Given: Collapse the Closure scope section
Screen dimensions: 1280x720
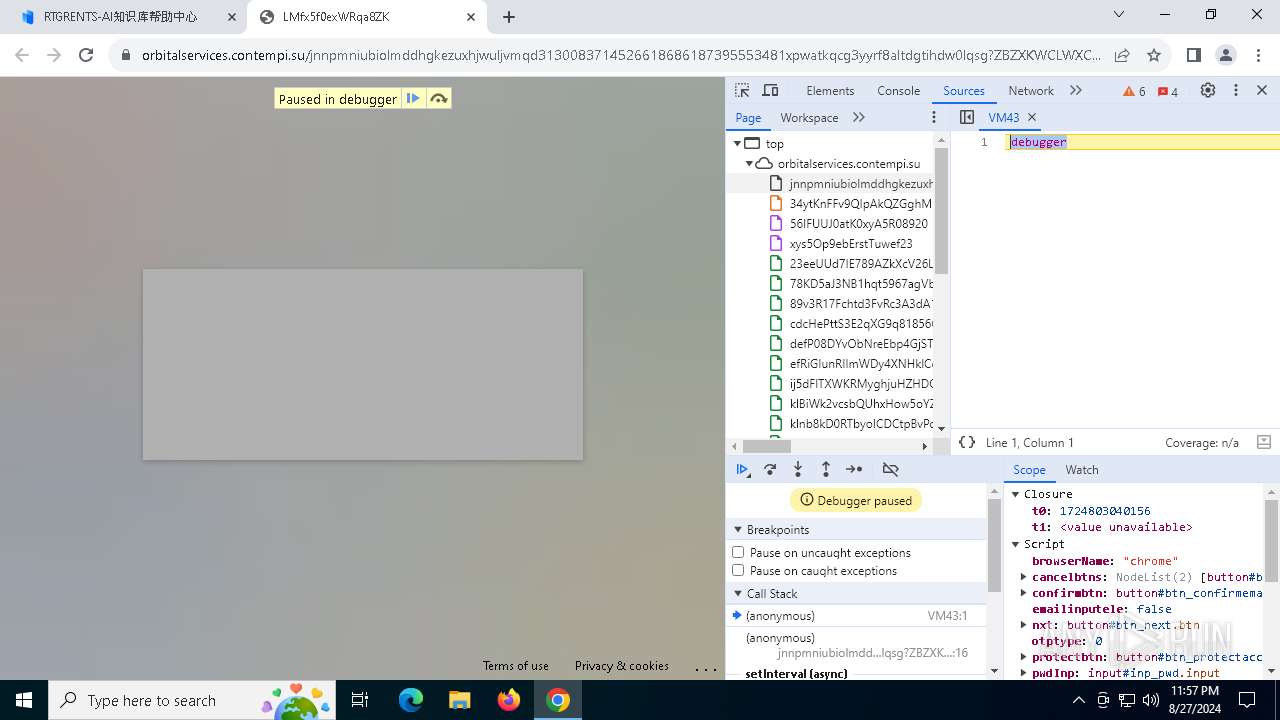Looking at the screenshot, I should [x=1015, y=494].
